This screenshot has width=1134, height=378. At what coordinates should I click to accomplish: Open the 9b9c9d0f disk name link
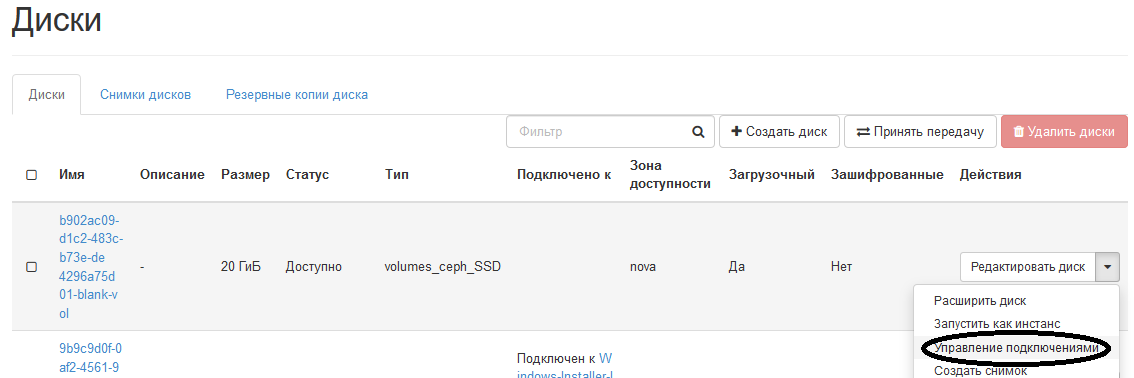[x=90, y=357]
